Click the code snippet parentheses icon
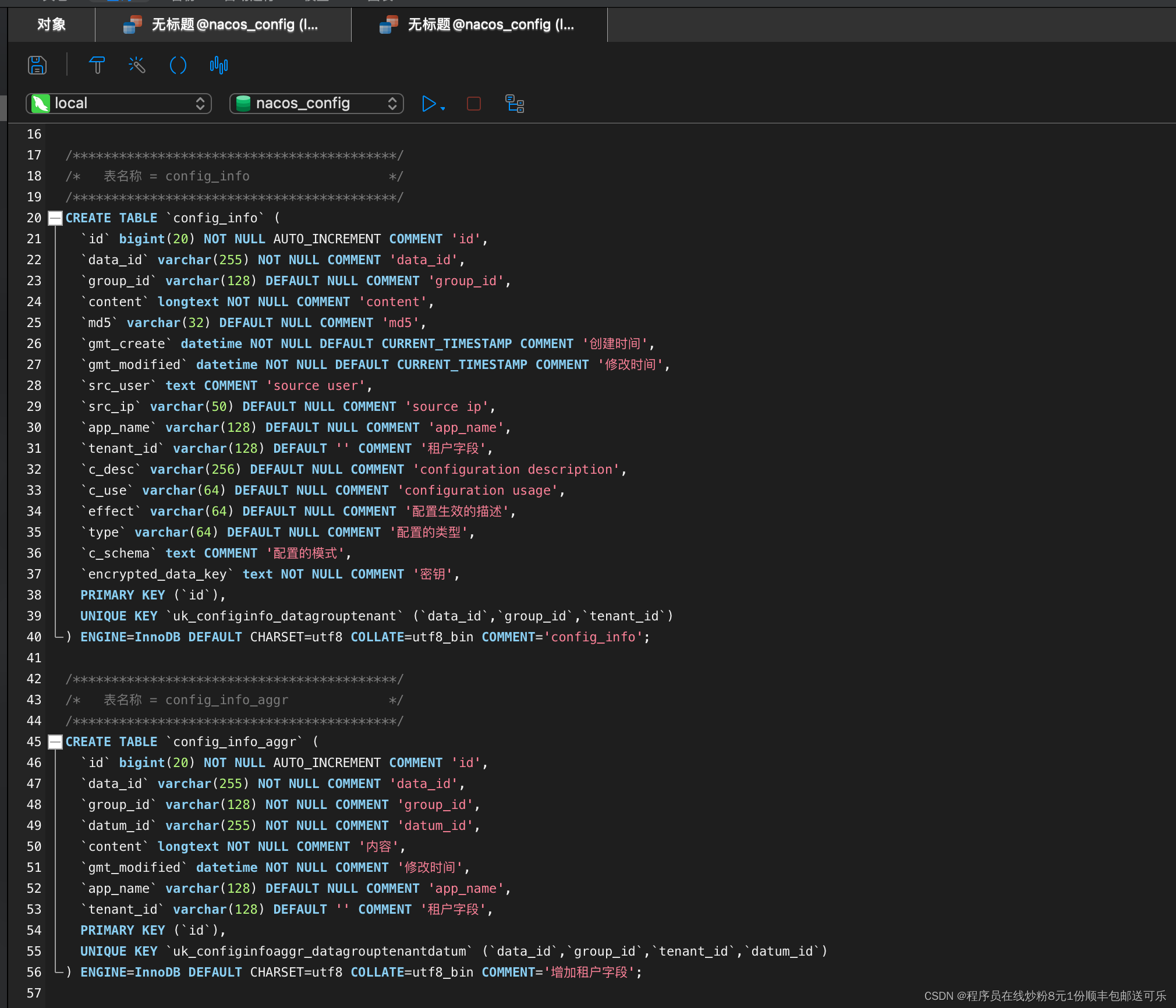1176x1008 pixels. (178, 65)
